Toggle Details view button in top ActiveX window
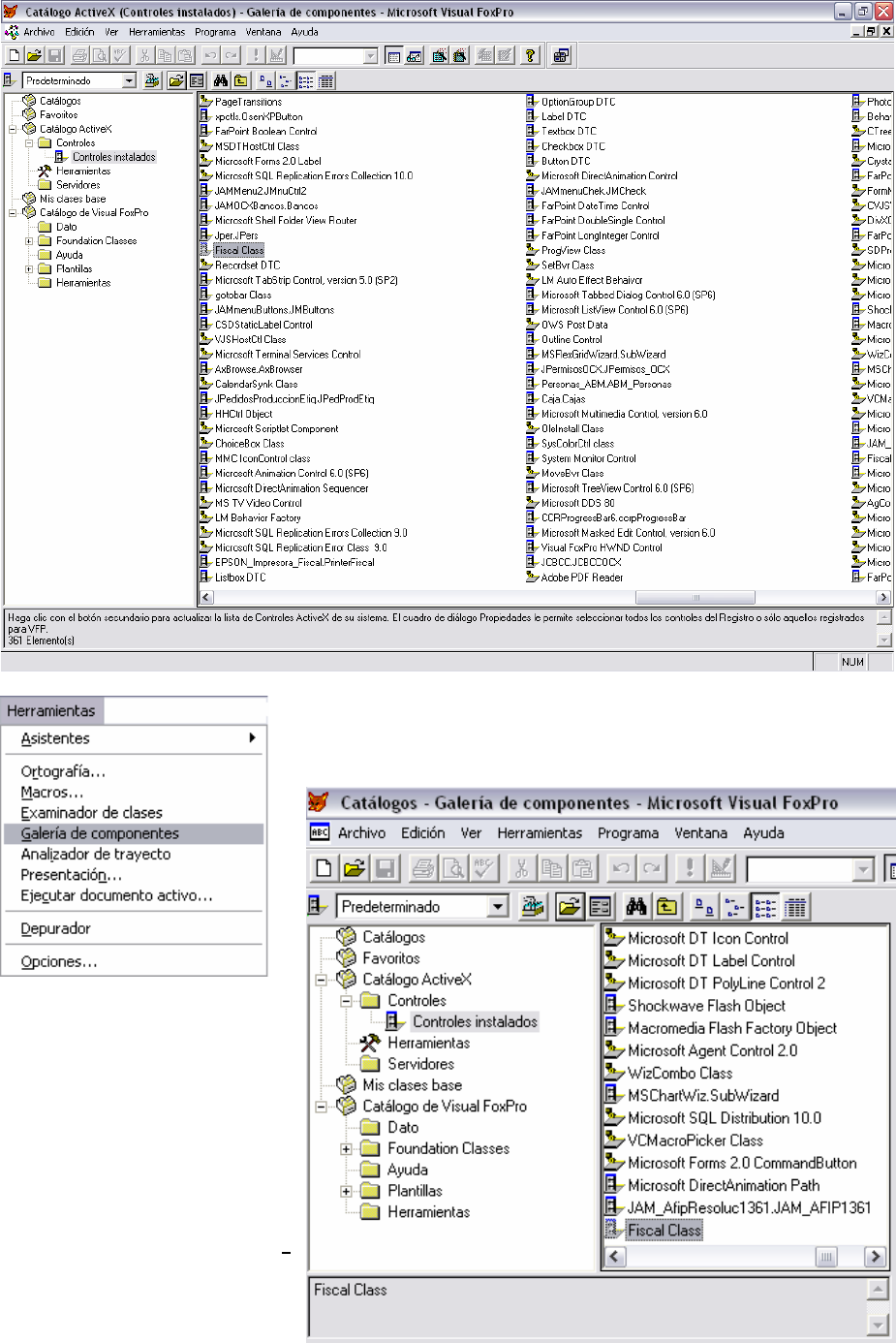 click(x=326, y=80)
